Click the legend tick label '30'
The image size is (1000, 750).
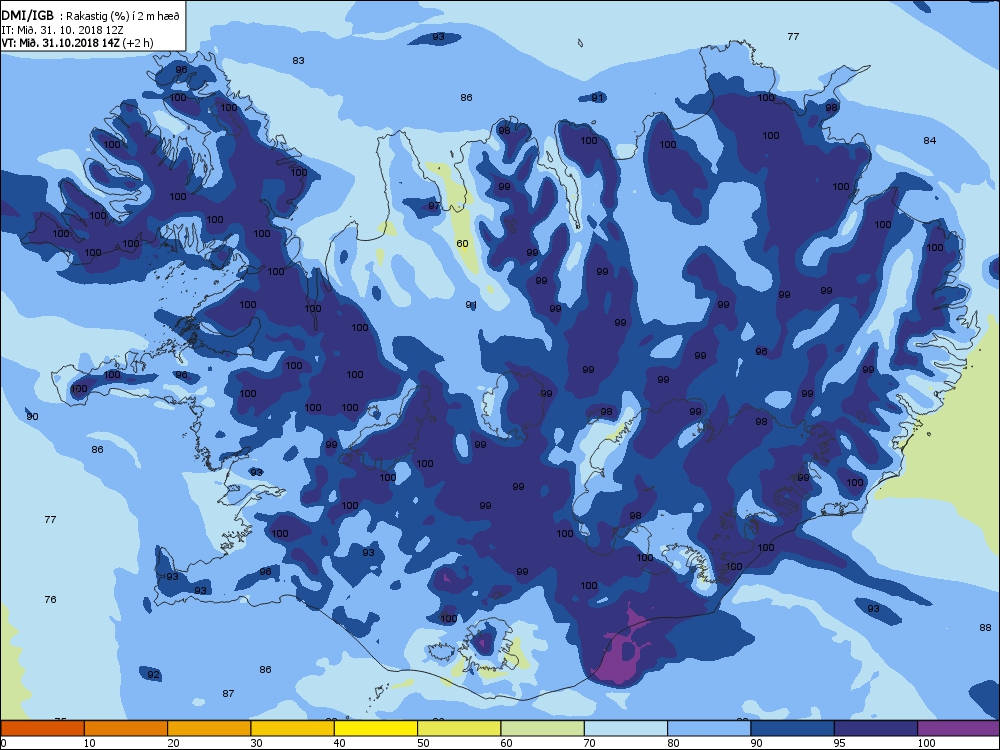coord(256,743)
